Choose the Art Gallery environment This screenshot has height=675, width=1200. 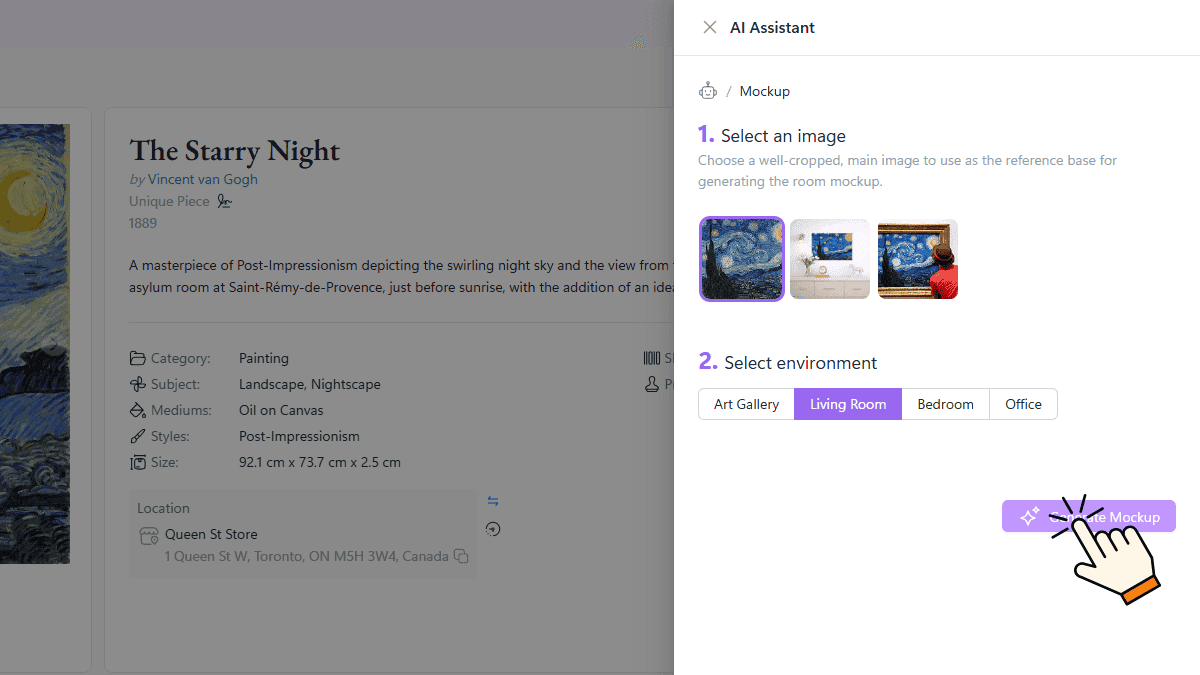[x=747, y=404]
